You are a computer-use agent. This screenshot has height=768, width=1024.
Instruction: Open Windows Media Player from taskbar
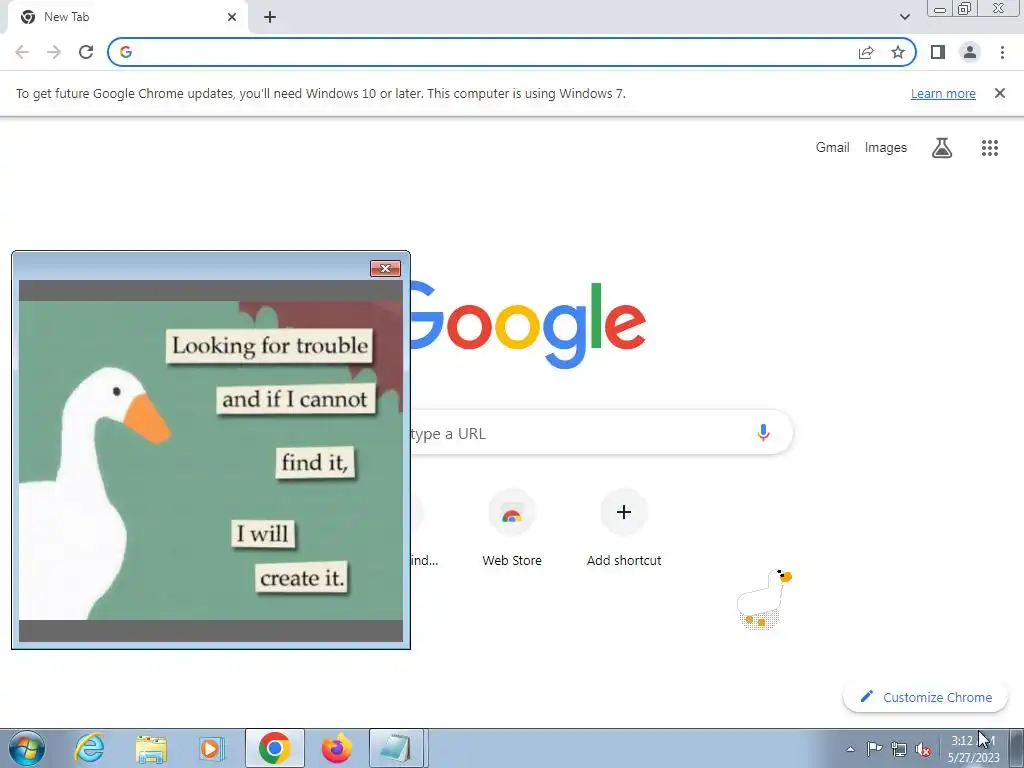pos(212,748)
